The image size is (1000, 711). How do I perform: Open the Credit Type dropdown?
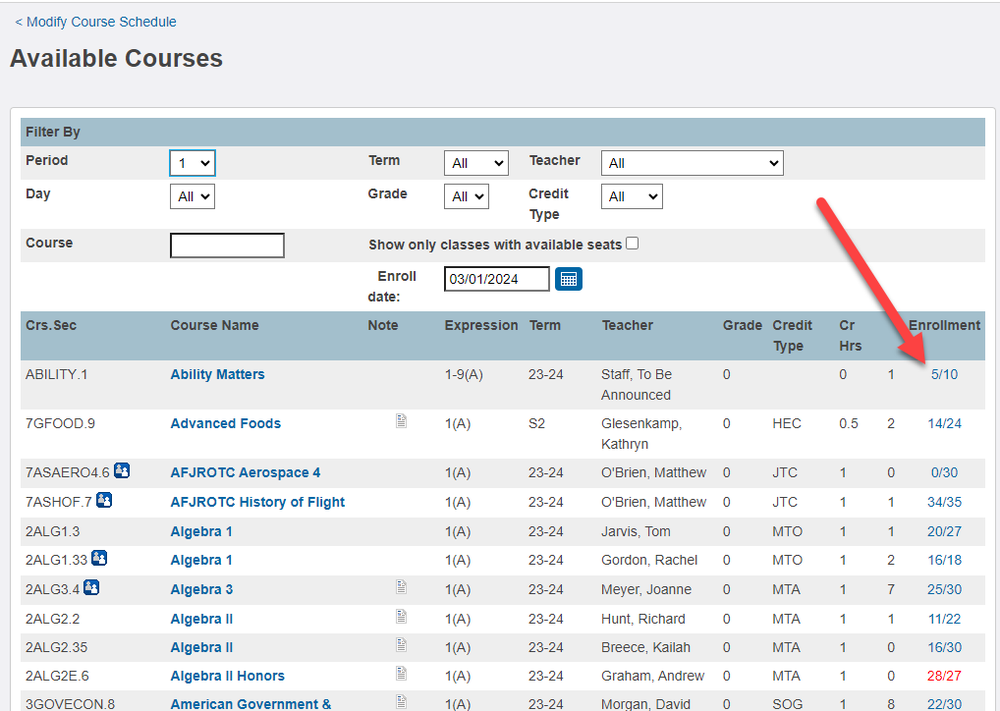[x=632, y=196]
